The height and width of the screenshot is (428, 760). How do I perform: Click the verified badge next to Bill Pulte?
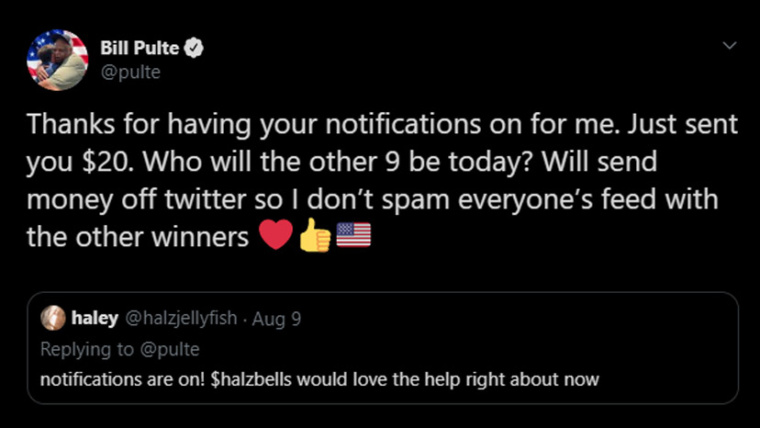click(x=197, y=49)
